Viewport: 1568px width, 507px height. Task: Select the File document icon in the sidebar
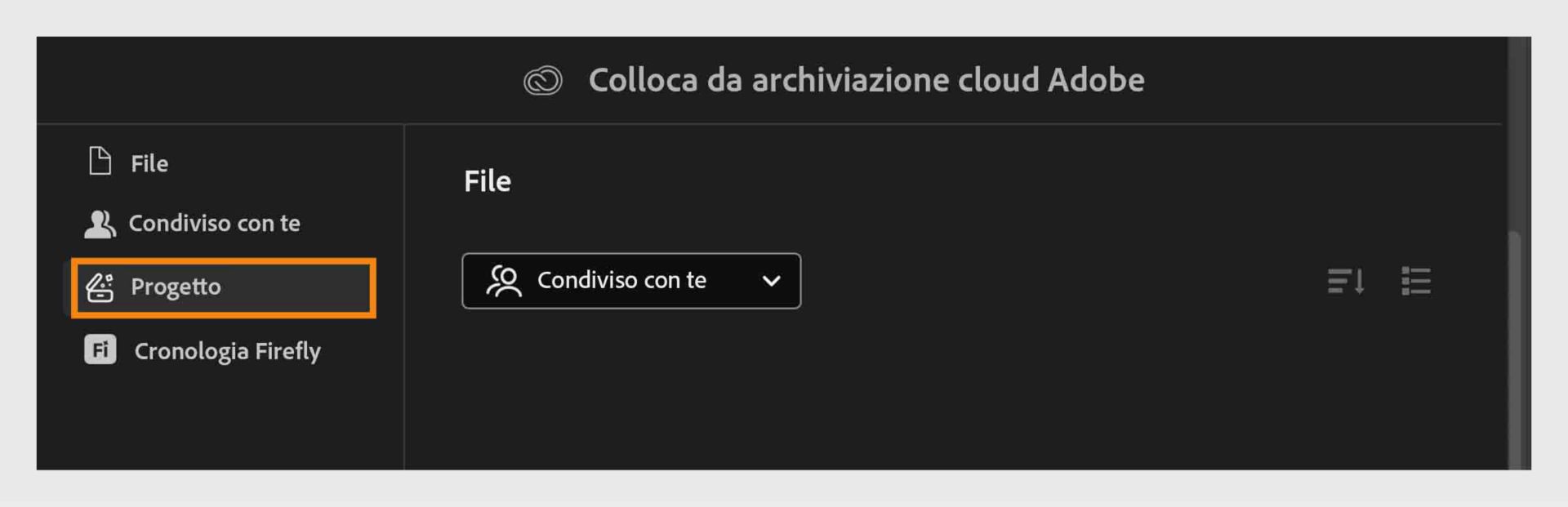[100, 162]
